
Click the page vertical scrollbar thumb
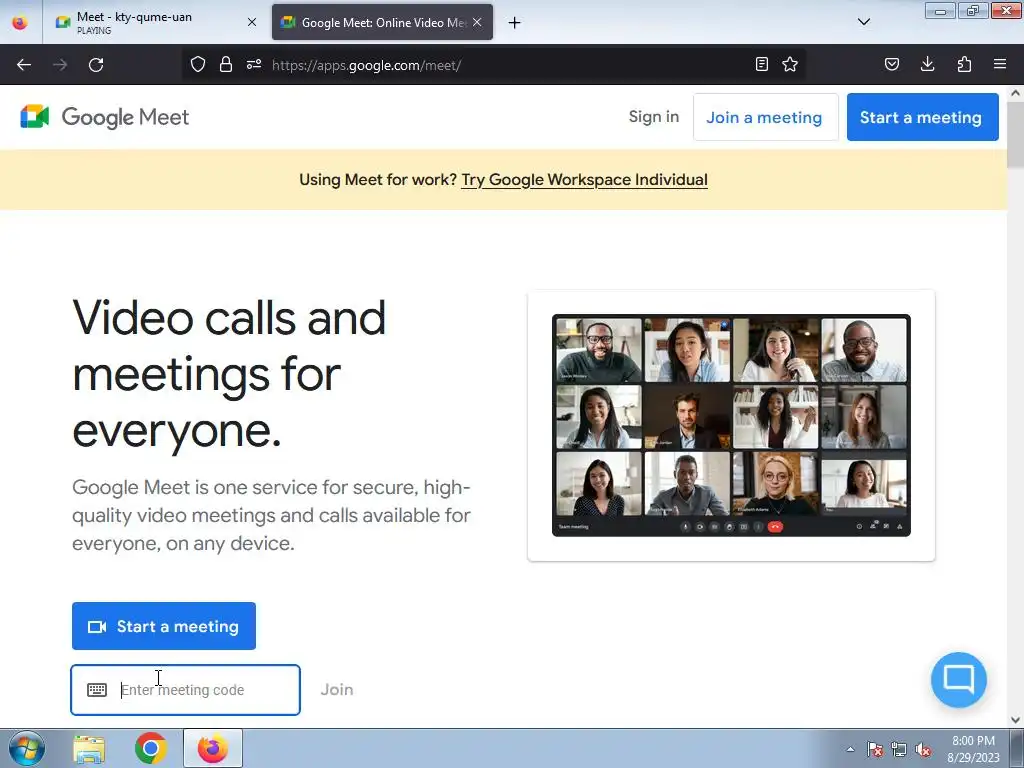[x=1016, y=135]
